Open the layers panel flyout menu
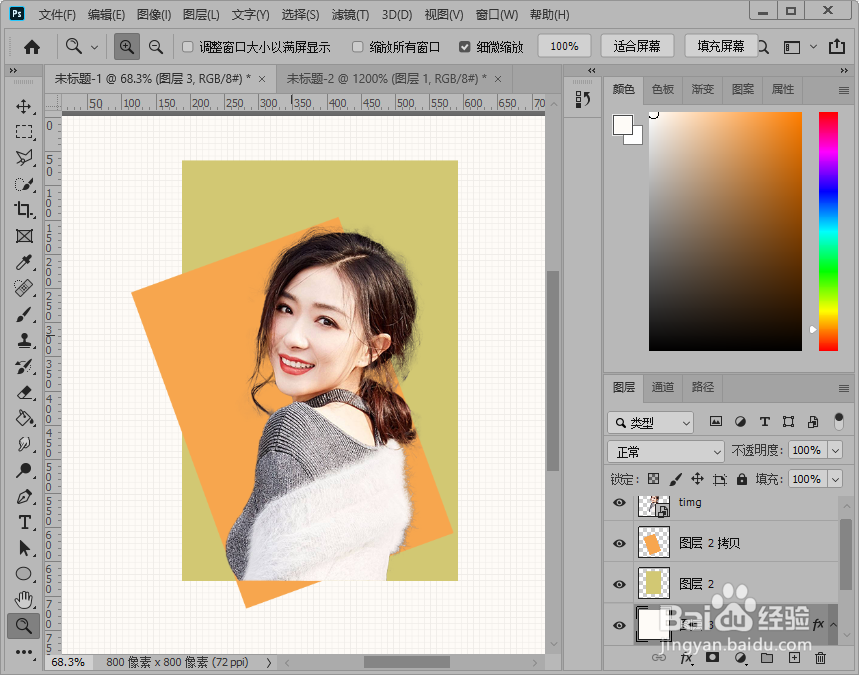Viewport: 859px width, 675px height. click(844, 388)
